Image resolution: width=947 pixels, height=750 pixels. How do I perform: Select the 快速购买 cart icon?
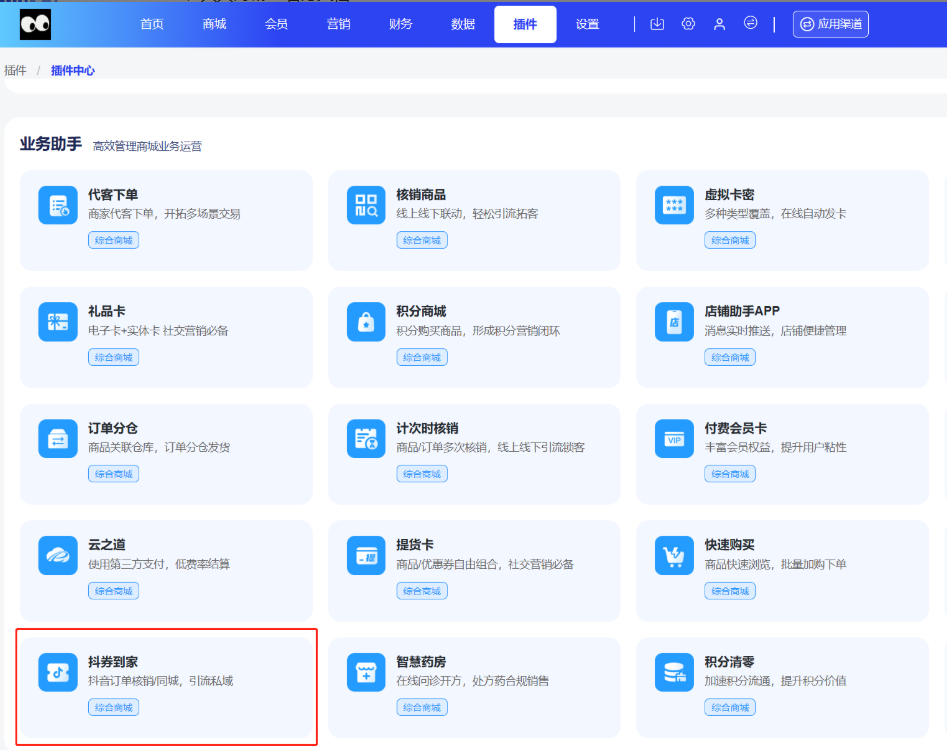674,556
